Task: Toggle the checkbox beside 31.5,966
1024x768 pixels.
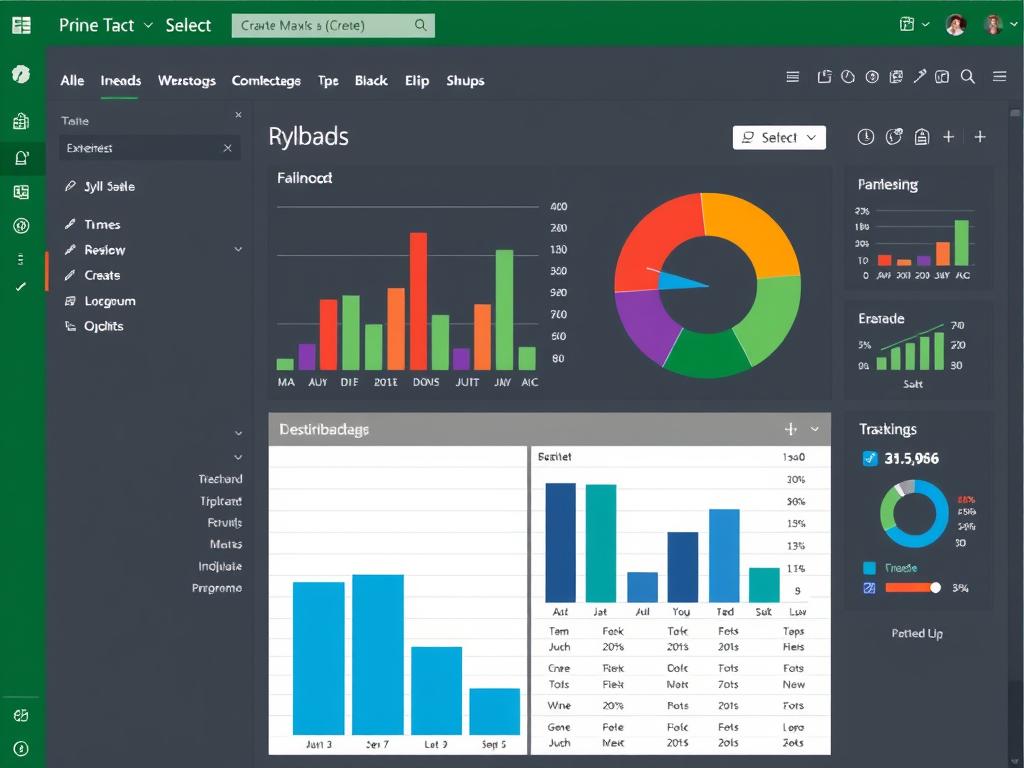Action: [870, 458]
